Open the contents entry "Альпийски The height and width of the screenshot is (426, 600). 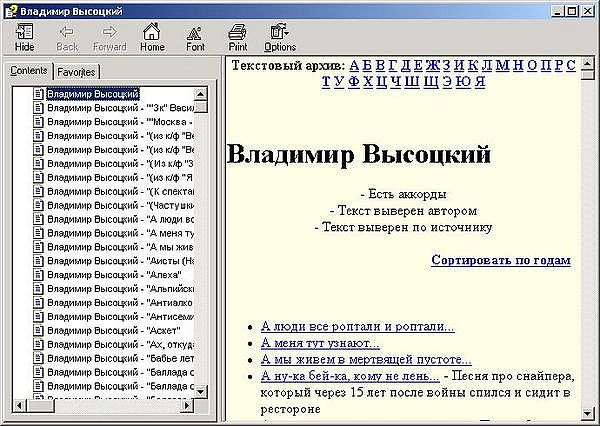(x=121, y=289)
